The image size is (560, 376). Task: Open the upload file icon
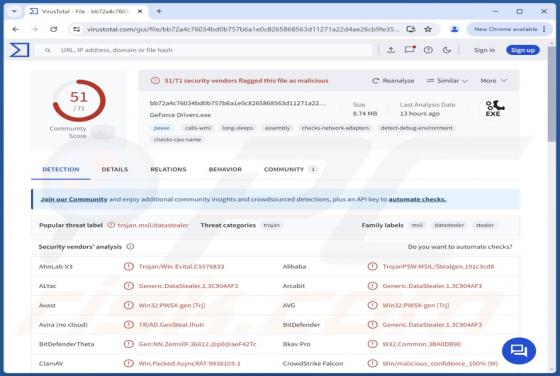click(x=391, y=50)
